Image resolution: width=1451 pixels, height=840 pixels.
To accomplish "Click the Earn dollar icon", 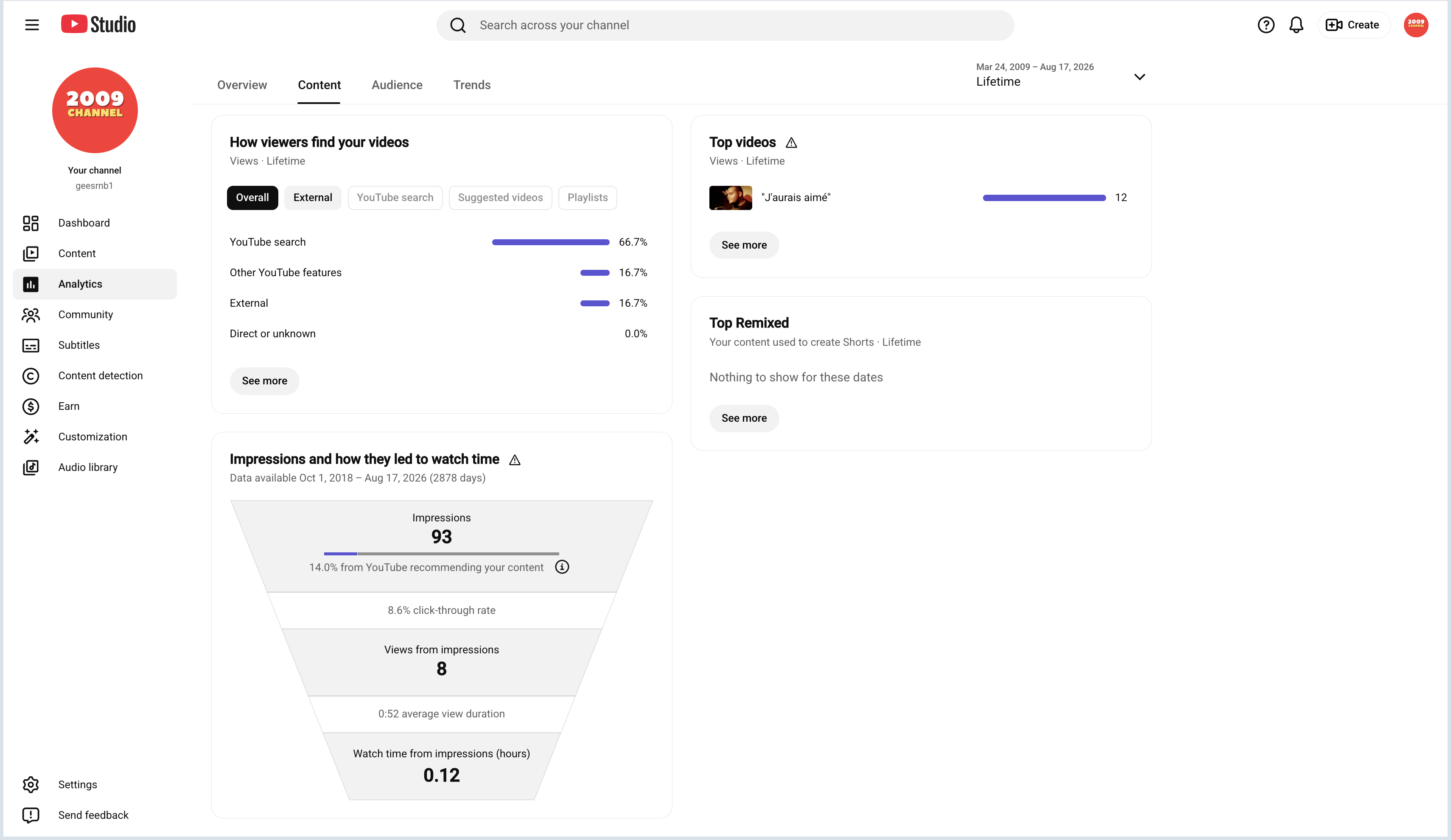I will (31, 406).
